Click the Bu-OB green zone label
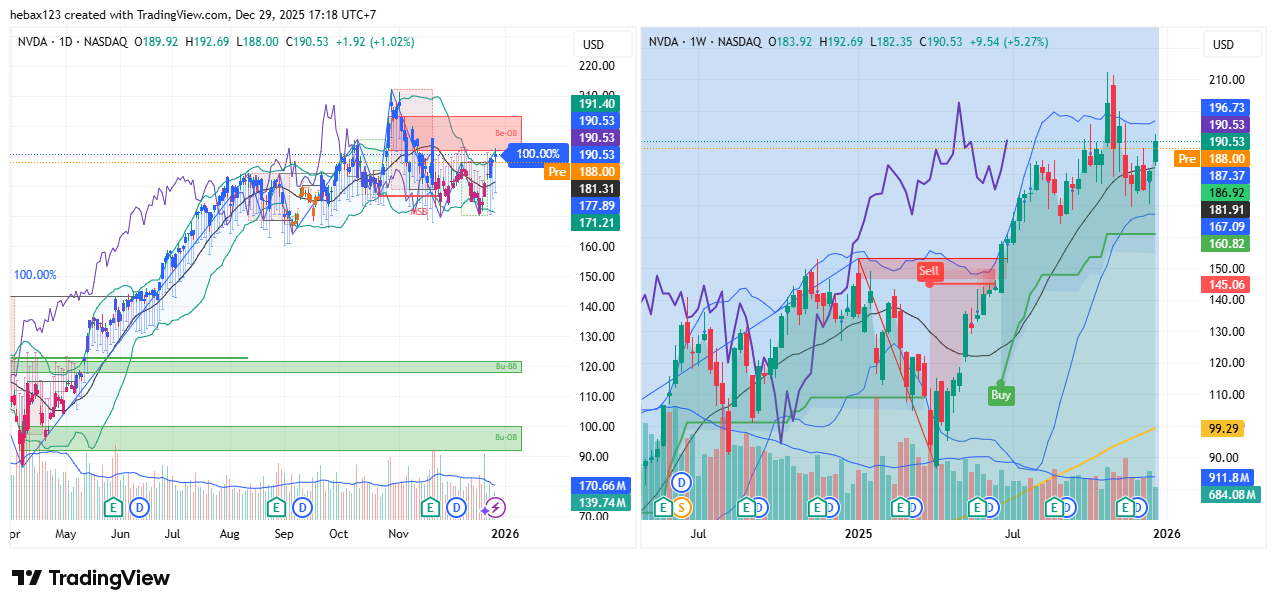 (x=507, y=437)
